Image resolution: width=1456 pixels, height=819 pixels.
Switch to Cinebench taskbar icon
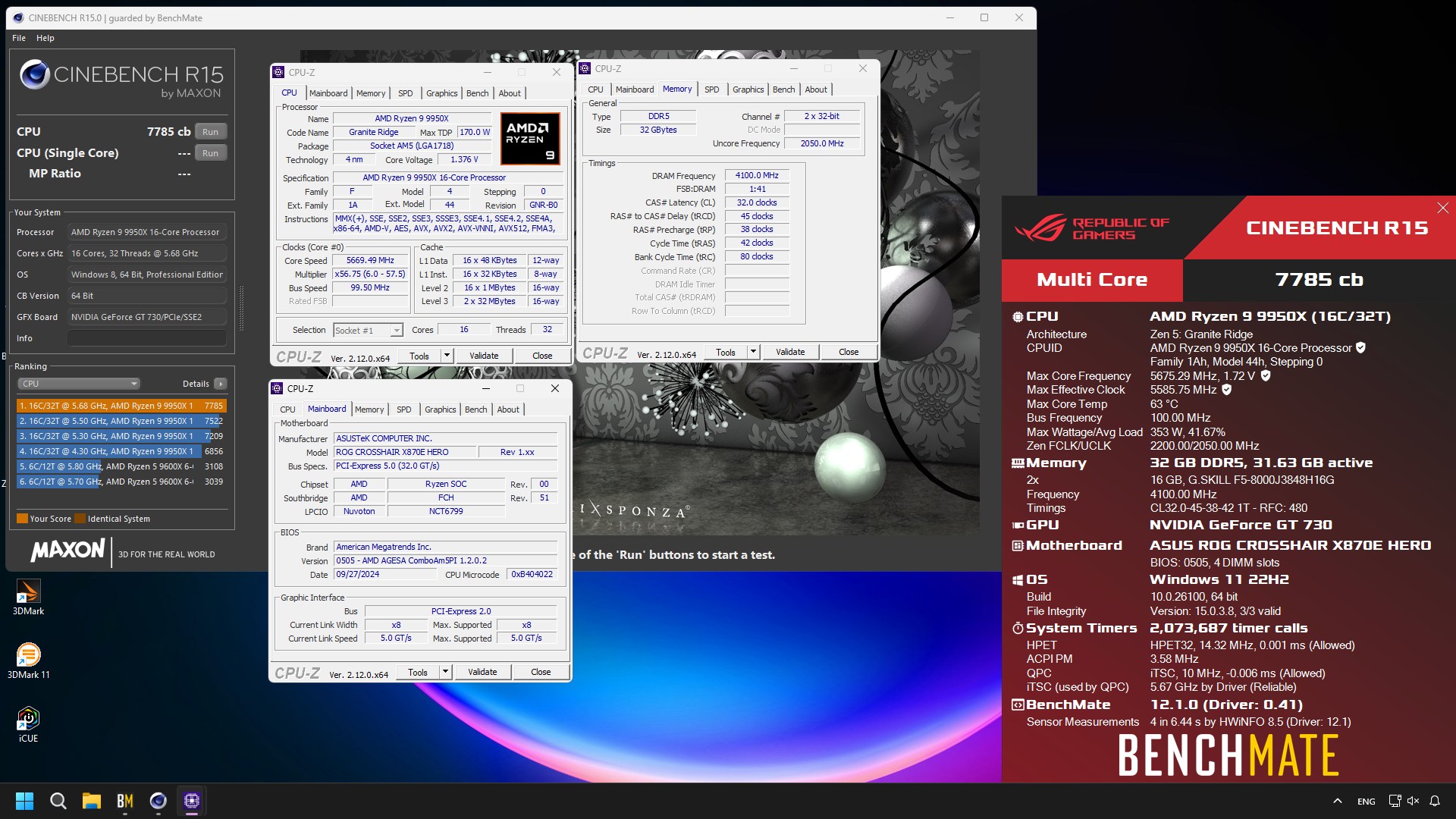pos(158,801)
